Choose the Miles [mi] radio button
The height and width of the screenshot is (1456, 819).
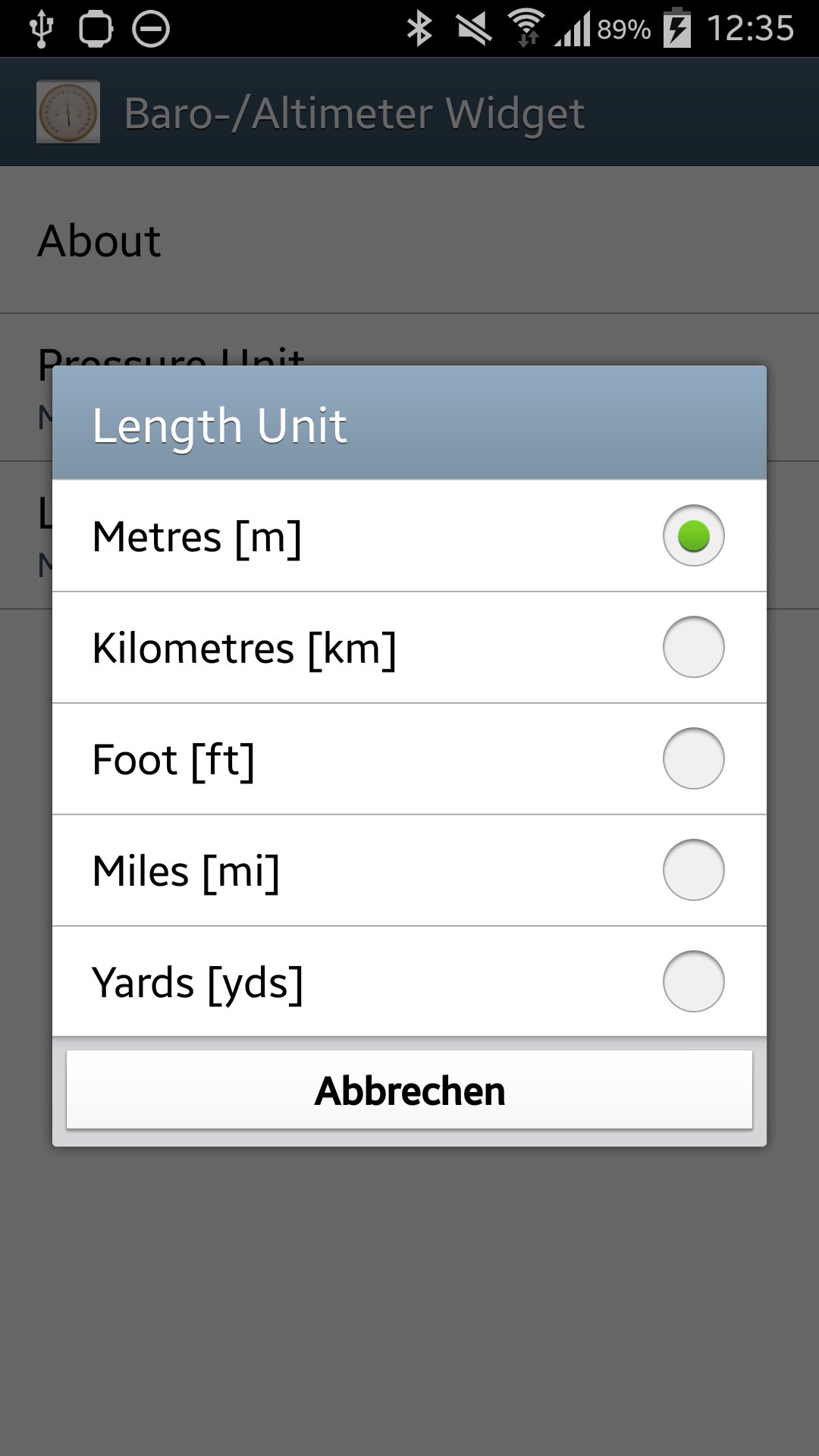[693, 870]
